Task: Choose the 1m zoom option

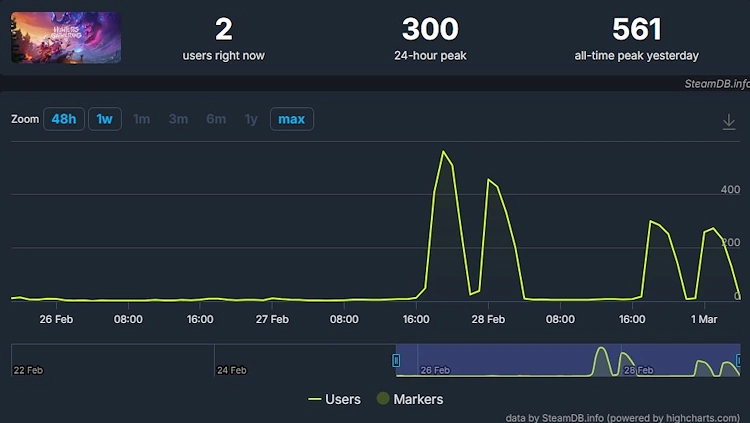Action: pos(142,119)
